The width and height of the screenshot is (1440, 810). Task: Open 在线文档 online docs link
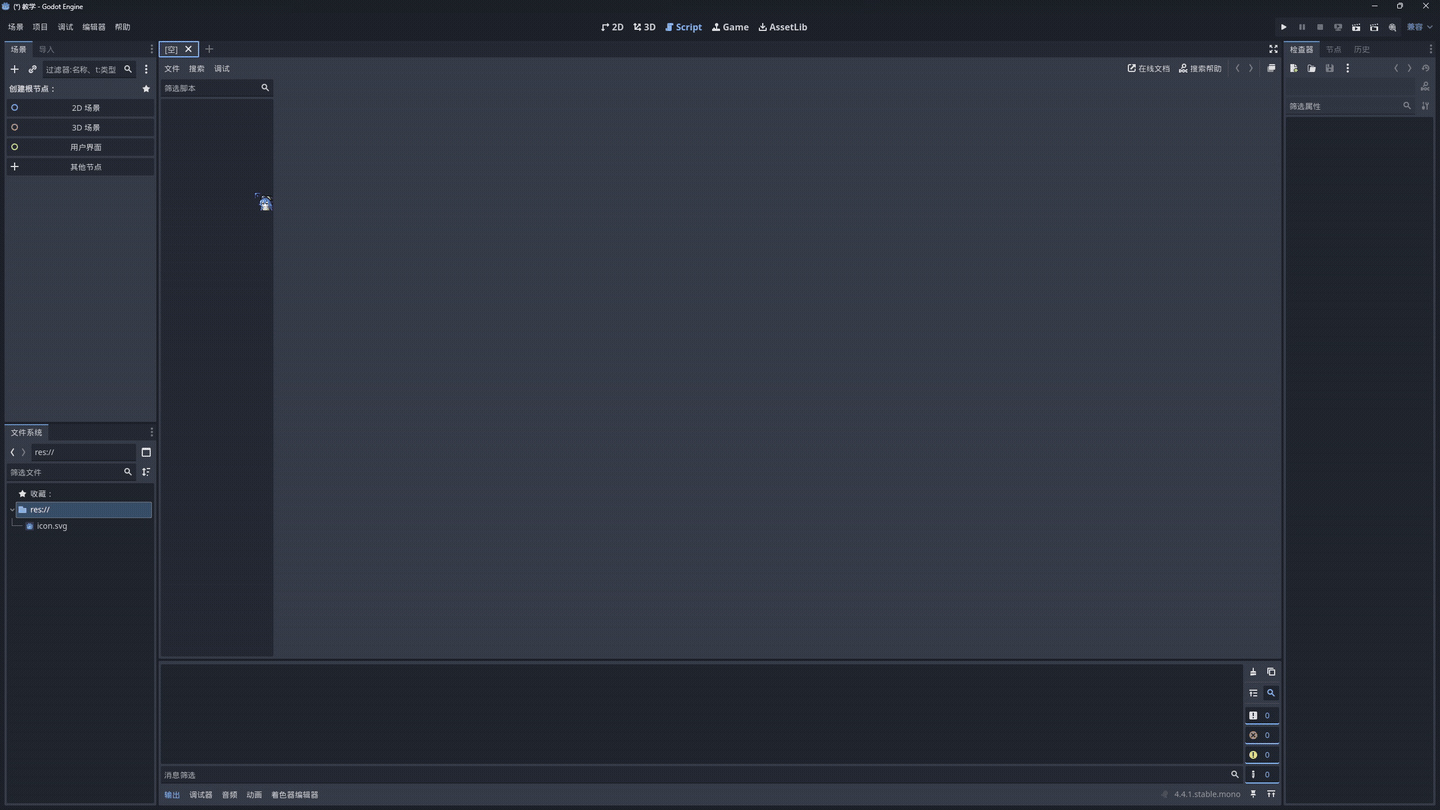tap(1148, 69)
